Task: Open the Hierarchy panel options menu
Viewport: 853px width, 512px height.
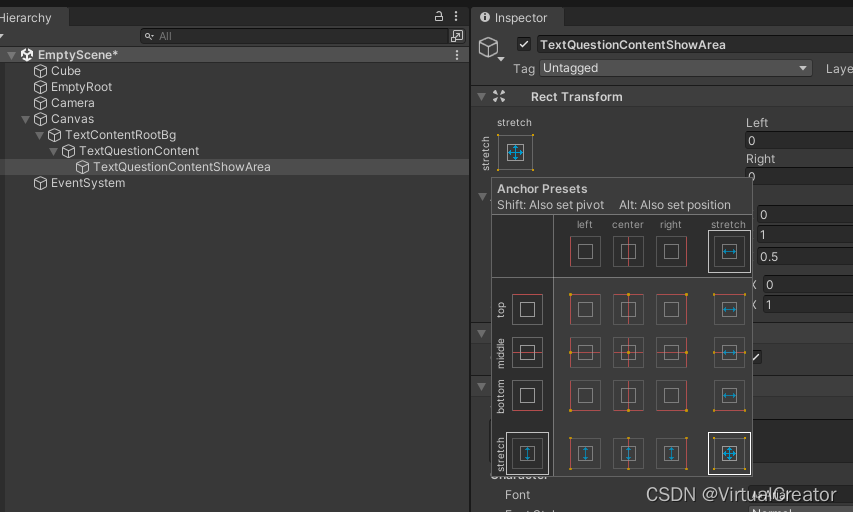Action: tap(457, 17)
